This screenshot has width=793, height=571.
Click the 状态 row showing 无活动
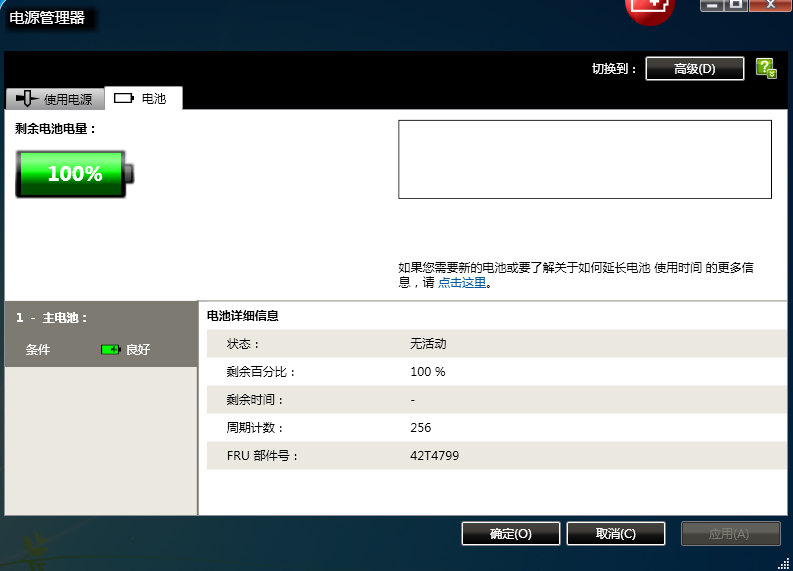click(495, 344)
